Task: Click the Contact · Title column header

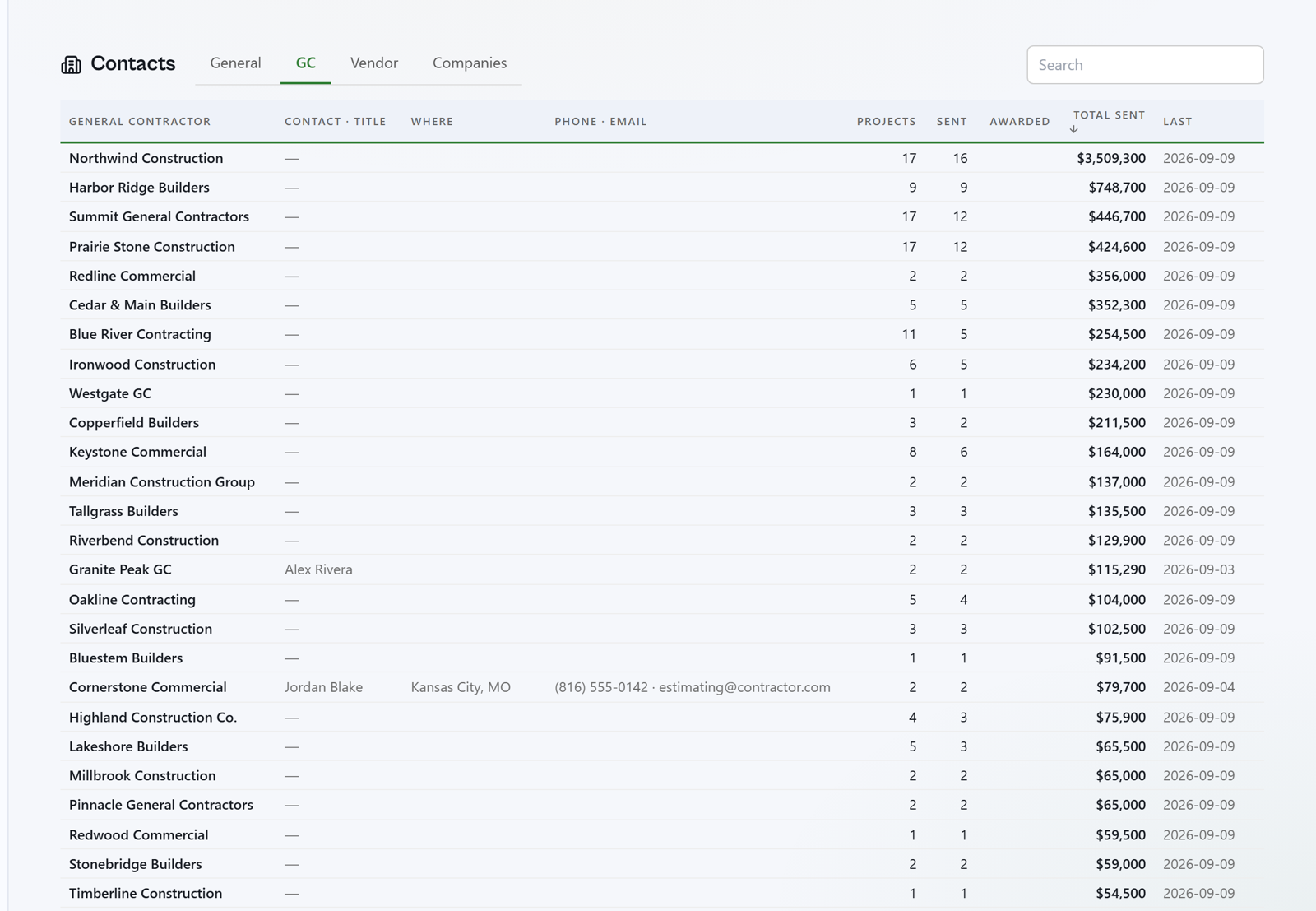Action: click(336, 121)
